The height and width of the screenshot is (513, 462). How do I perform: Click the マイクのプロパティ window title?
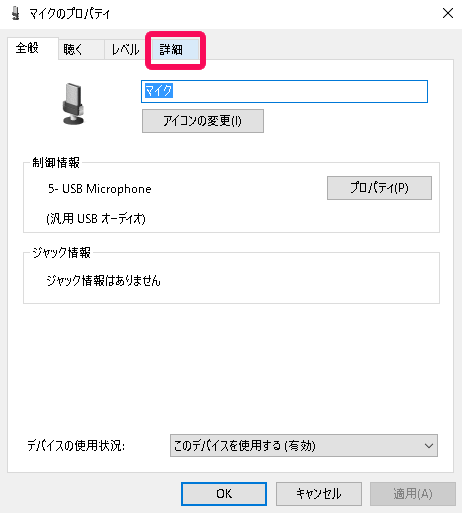[69, 14]
